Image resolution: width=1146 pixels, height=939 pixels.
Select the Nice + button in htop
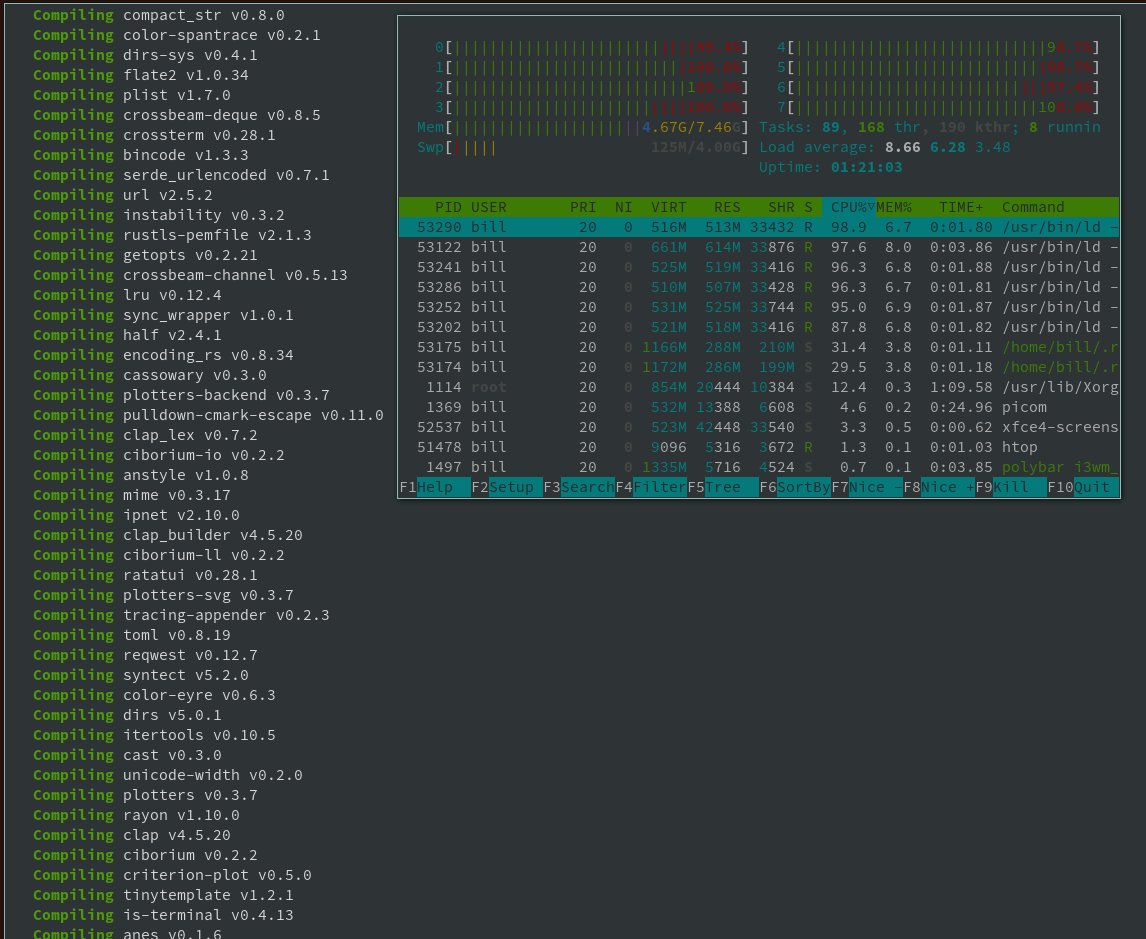tap(939, 487)
